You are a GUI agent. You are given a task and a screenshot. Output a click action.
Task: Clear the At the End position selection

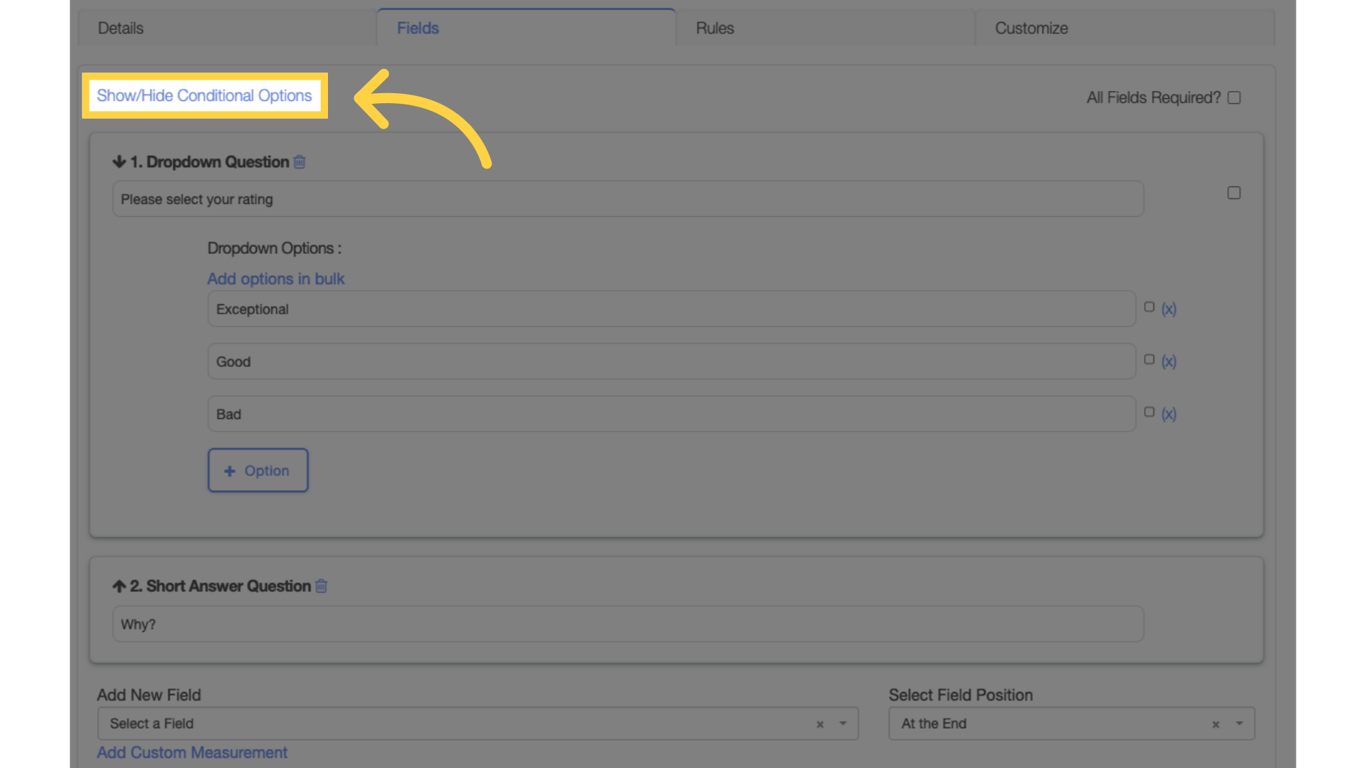click(1215, 723)
